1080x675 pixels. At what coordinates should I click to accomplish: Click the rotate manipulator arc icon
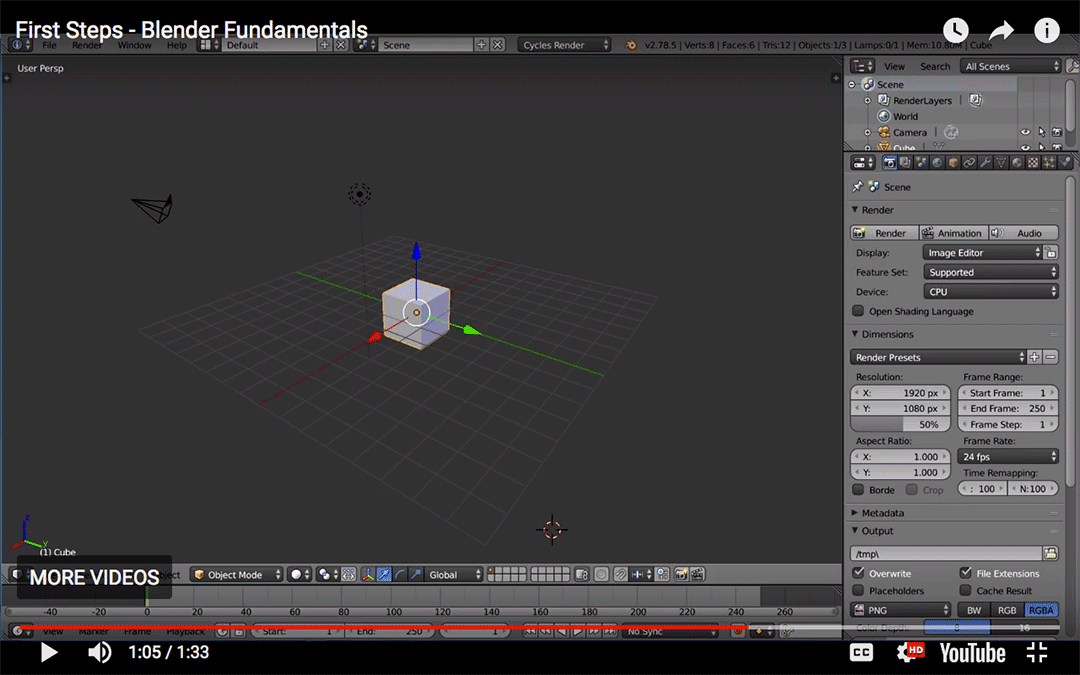click(400, 574)
